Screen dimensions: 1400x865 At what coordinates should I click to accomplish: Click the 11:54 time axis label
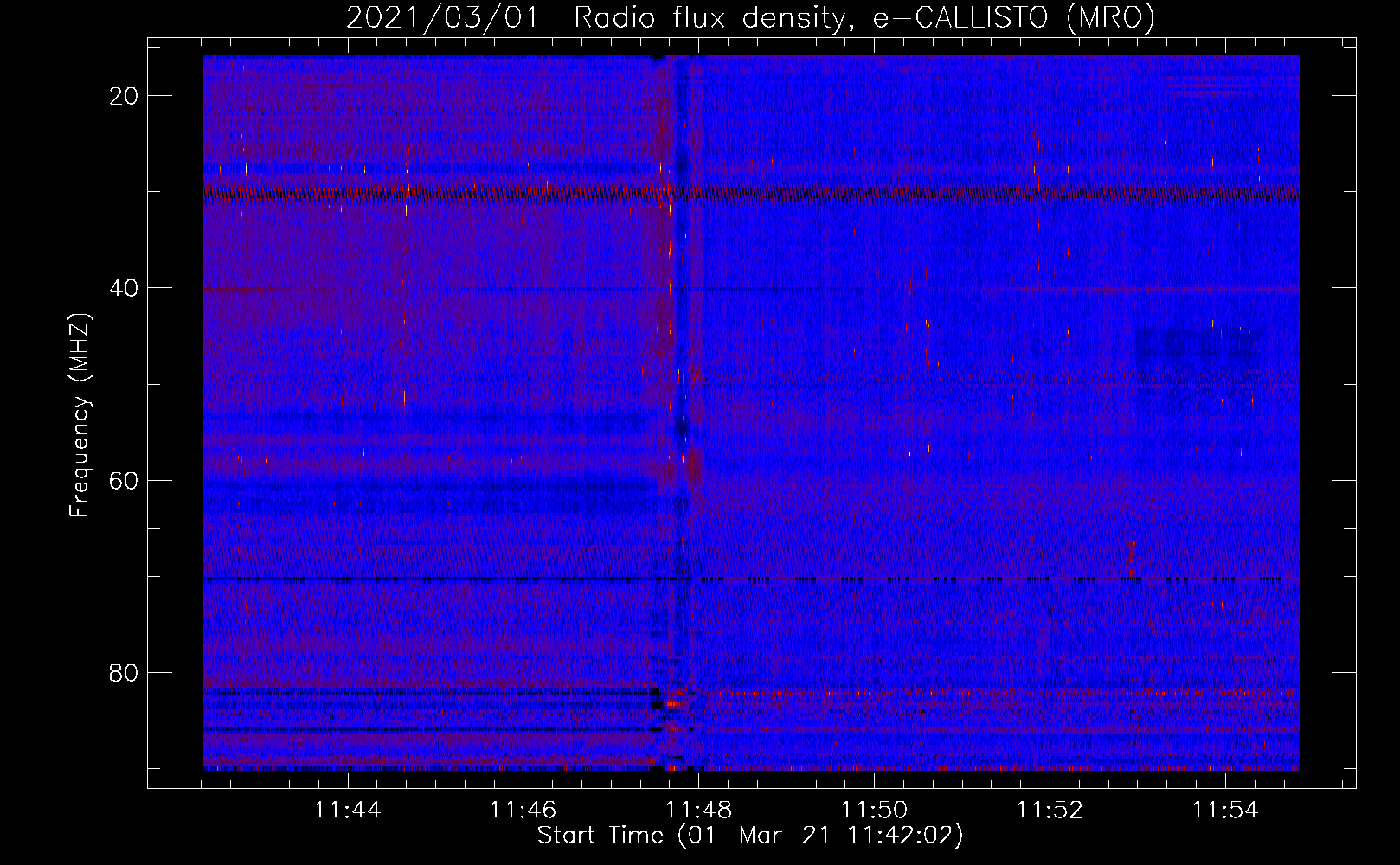1225,811
